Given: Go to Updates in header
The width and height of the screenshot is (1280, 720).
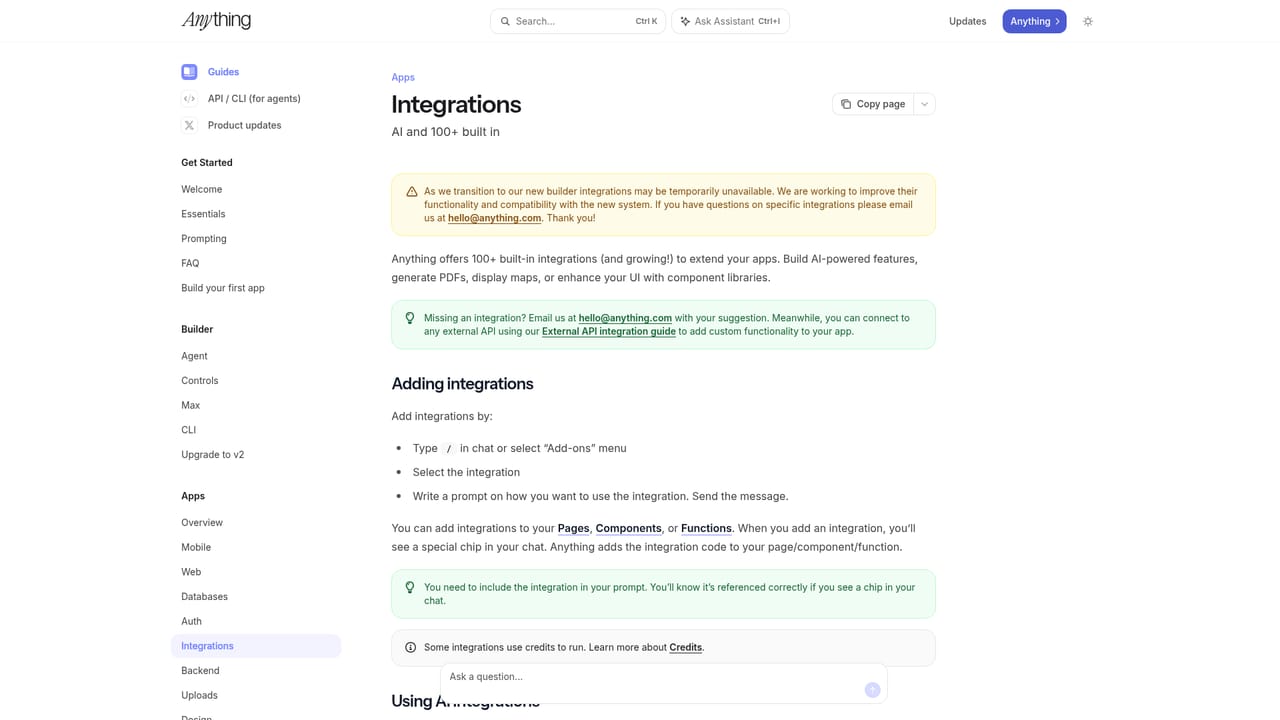Looking at the screenshot, I should tap(967, 21).
